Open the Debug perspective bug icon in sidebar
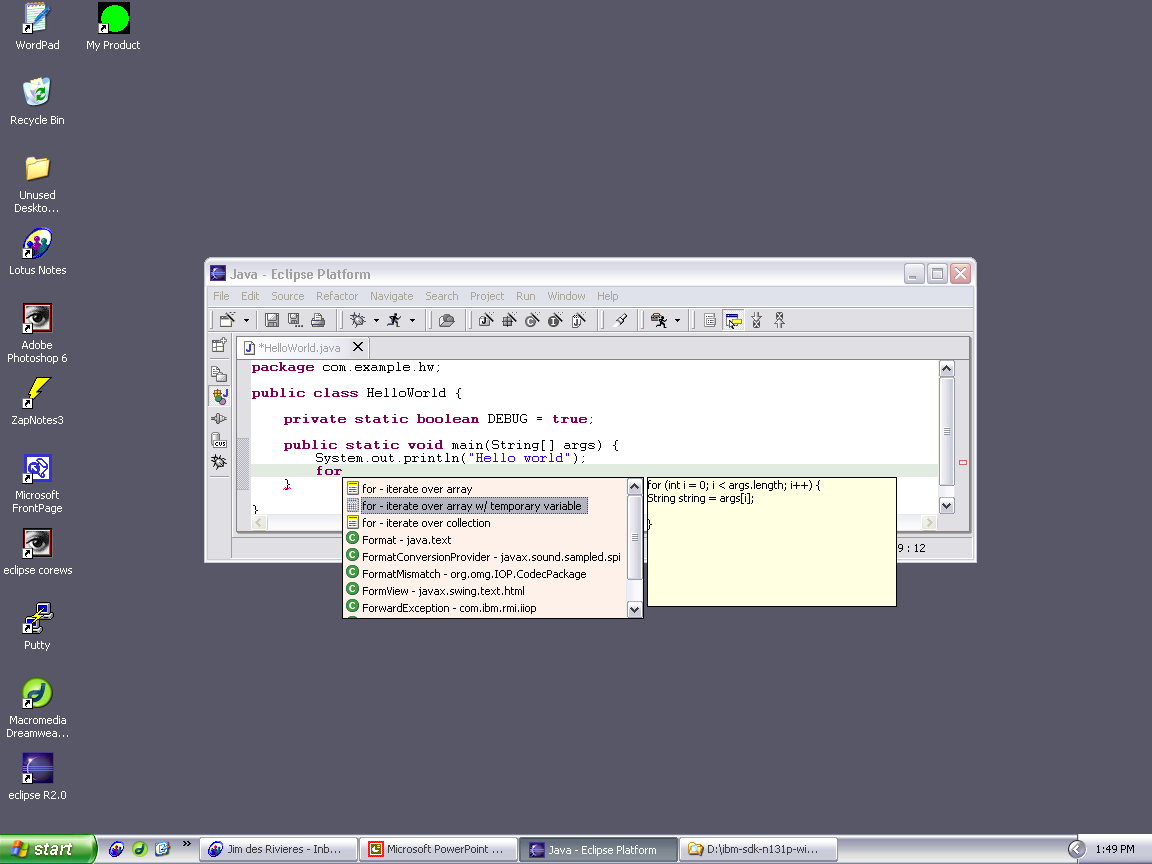 point(219,462)
